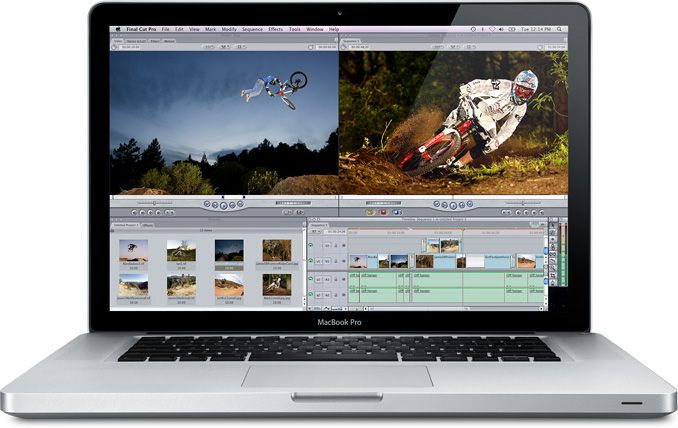
Task: Toggle visibility of video track V1
Action: [310, 261]
